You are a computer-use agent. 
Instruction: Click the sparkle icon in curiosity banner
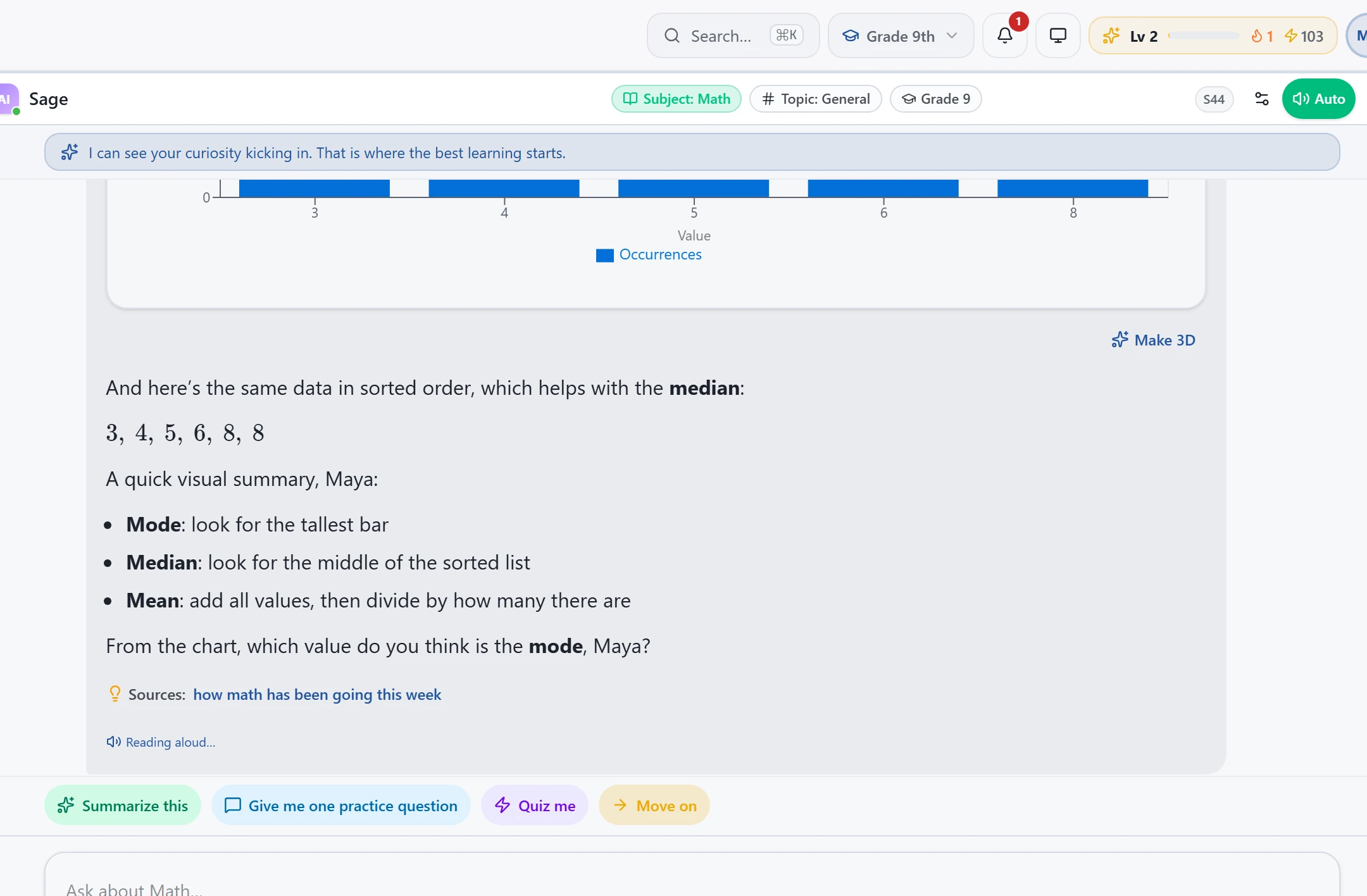pyautogui.click(x=70, y=152)
